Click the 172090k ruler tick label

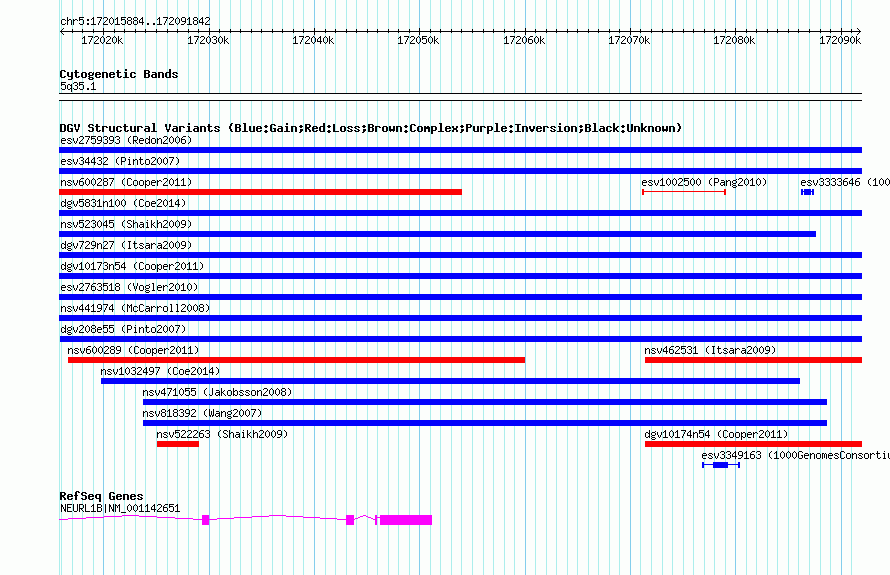coord(840,40)
